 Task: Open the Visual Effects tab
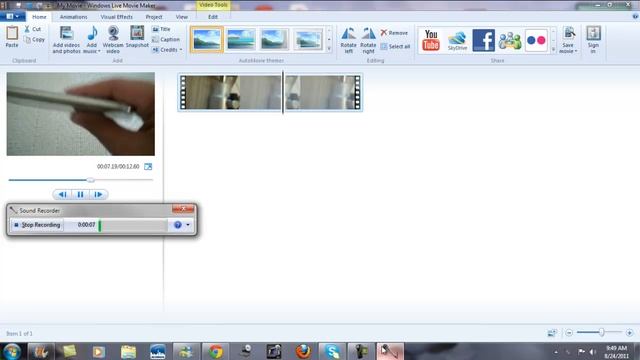coord(116,17)
